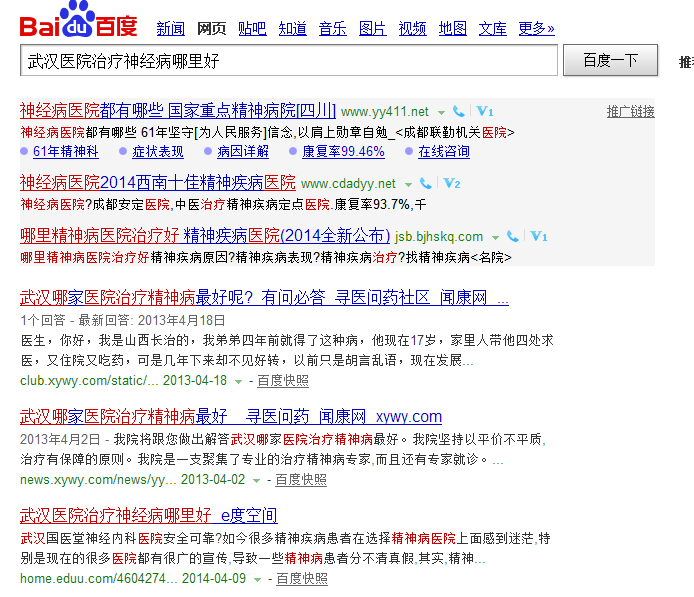Open the 推广链接 link
This screenshot has height=597, width=694.
[630, 112]
